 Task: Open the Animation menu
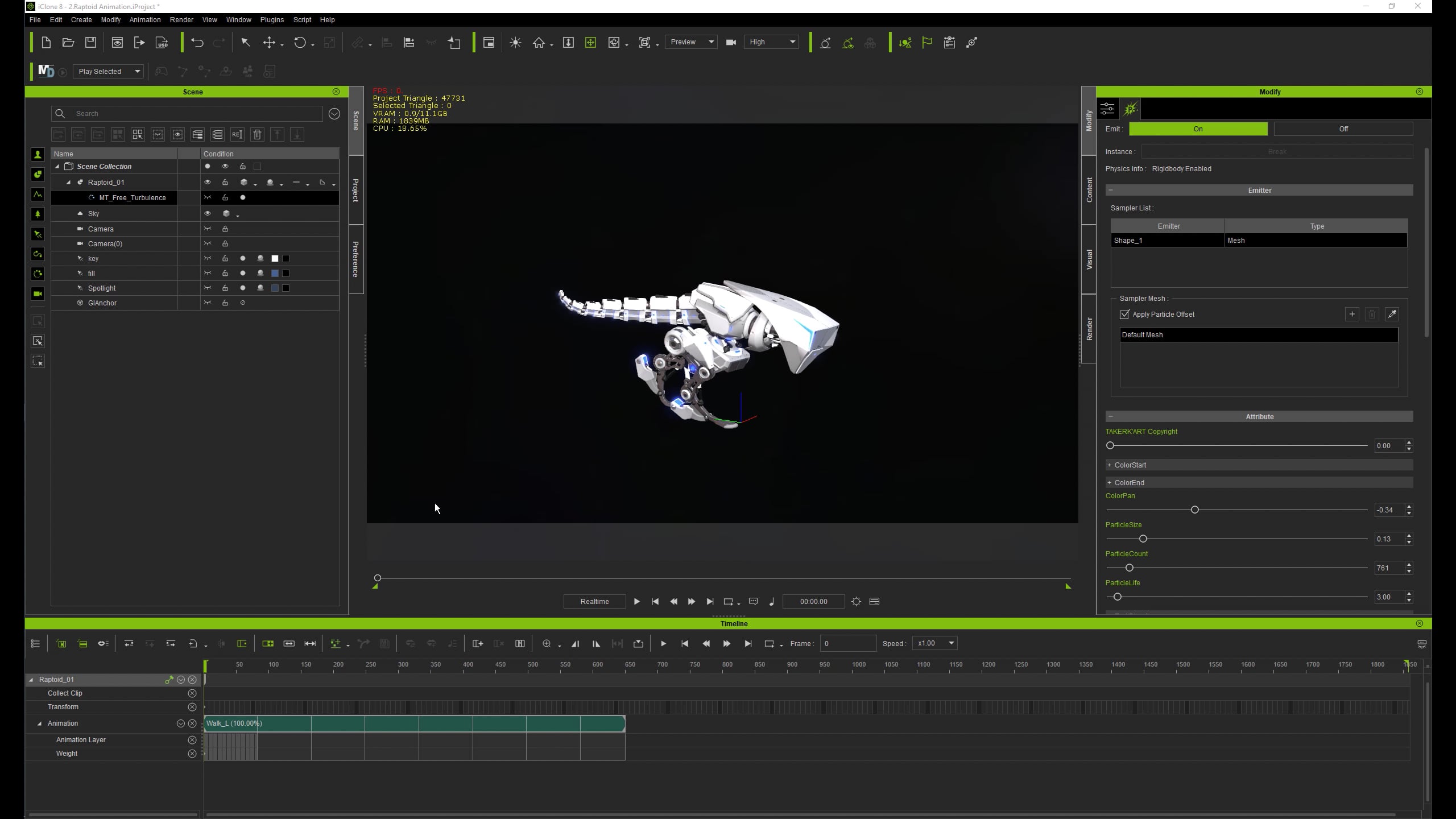145,19
